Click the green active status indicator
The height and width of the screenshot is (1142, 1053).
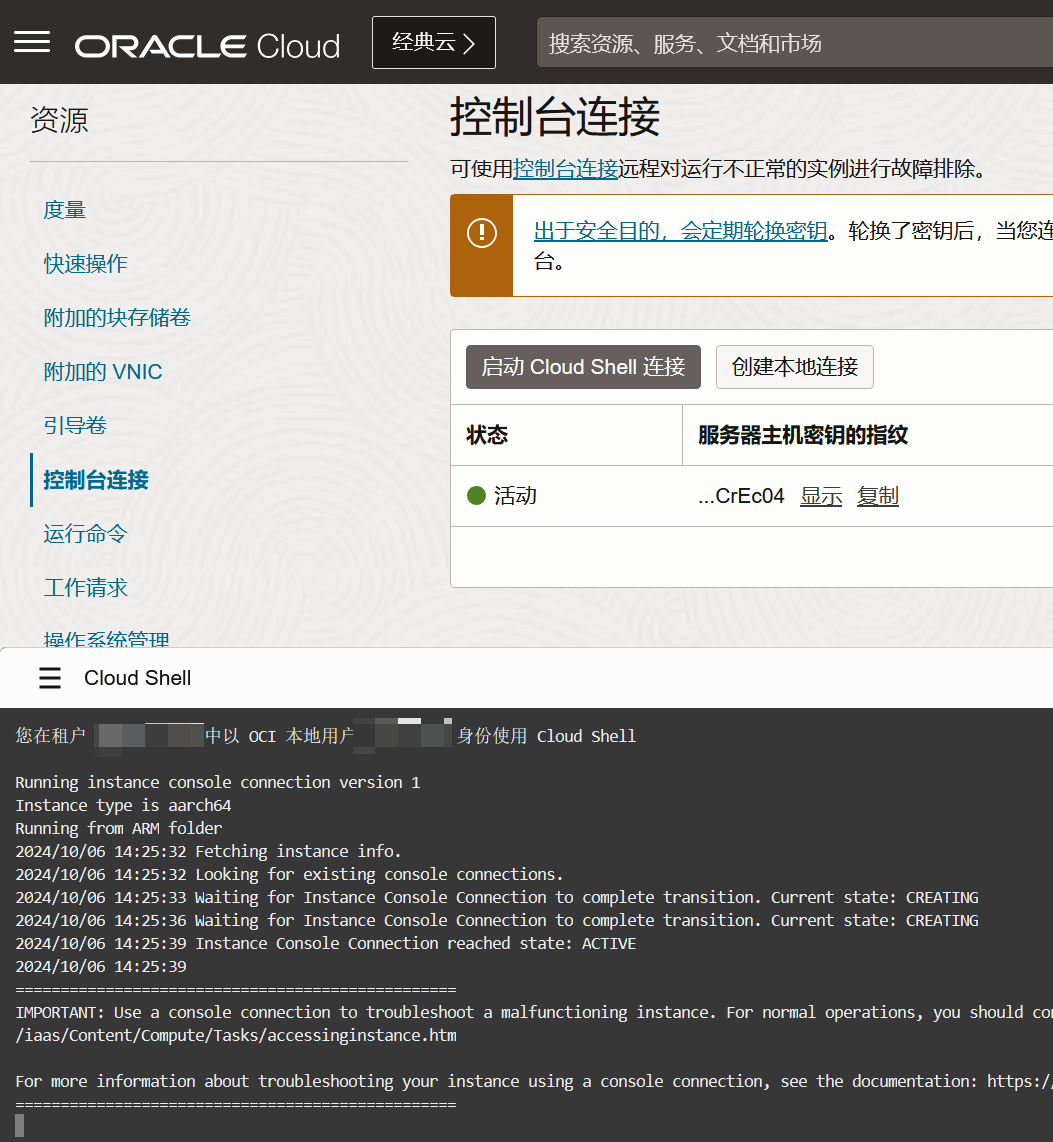(476, 496)
